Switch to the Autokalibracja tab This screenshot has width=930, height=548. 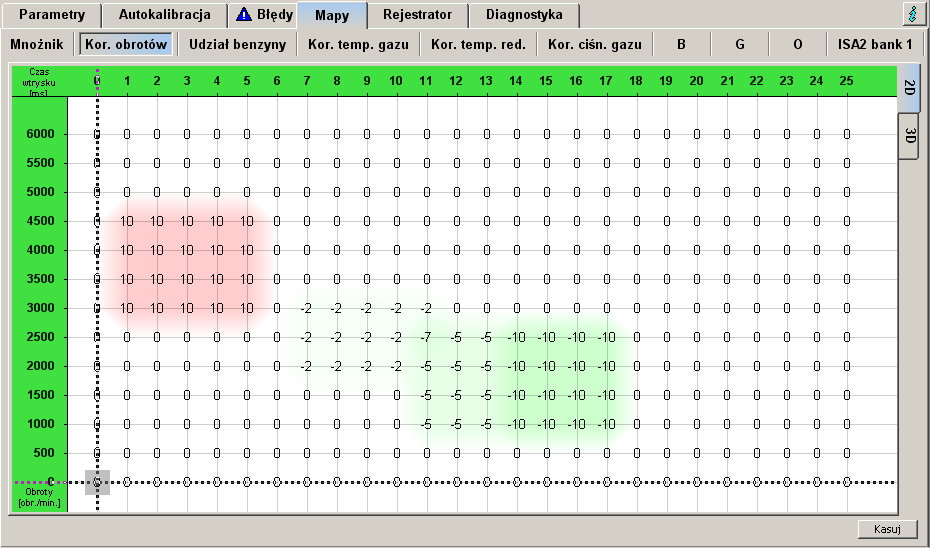tap(164, 15)
